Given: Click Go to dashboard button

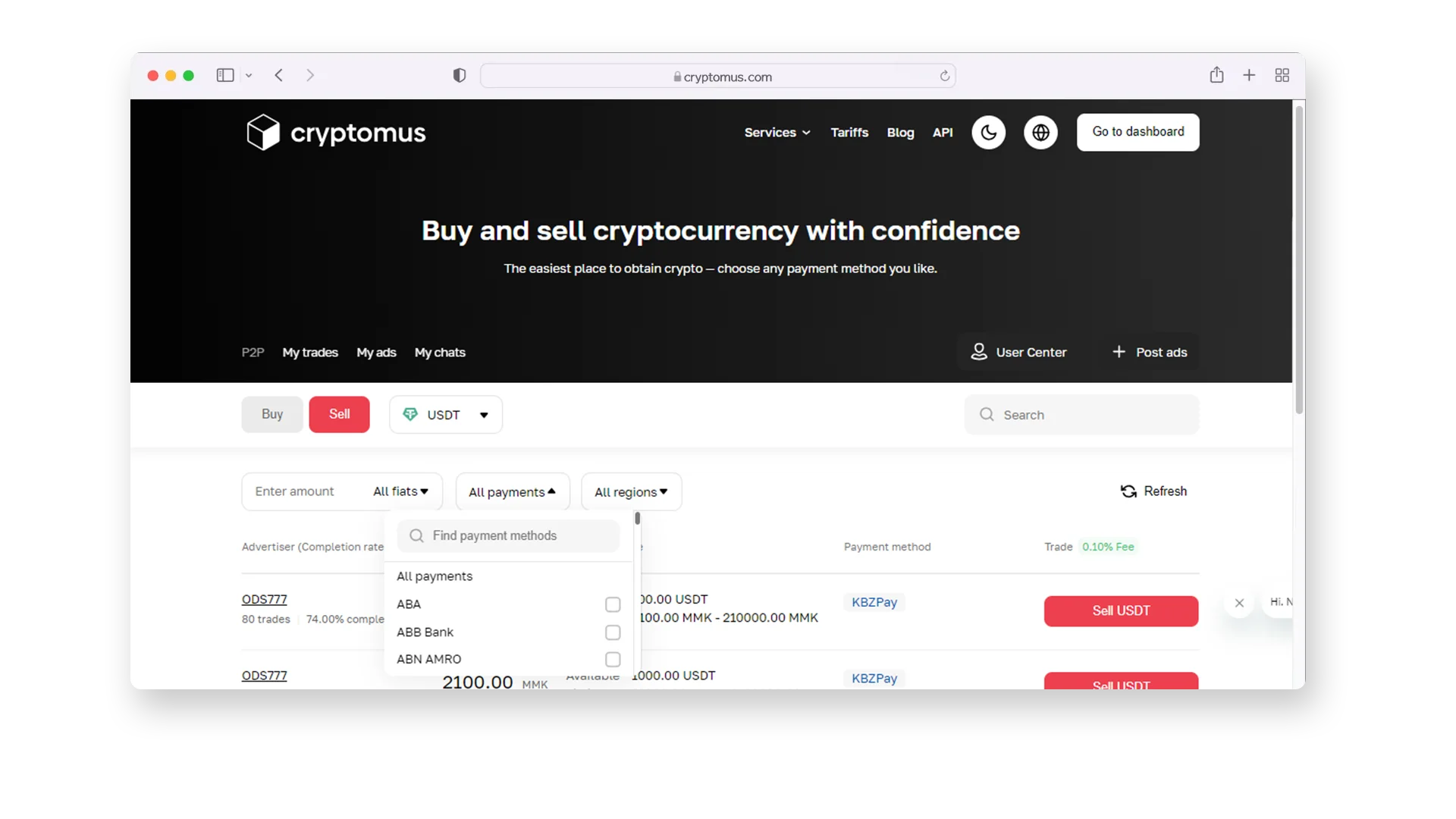Looking at the screenshot, I should coord(1138,131).
